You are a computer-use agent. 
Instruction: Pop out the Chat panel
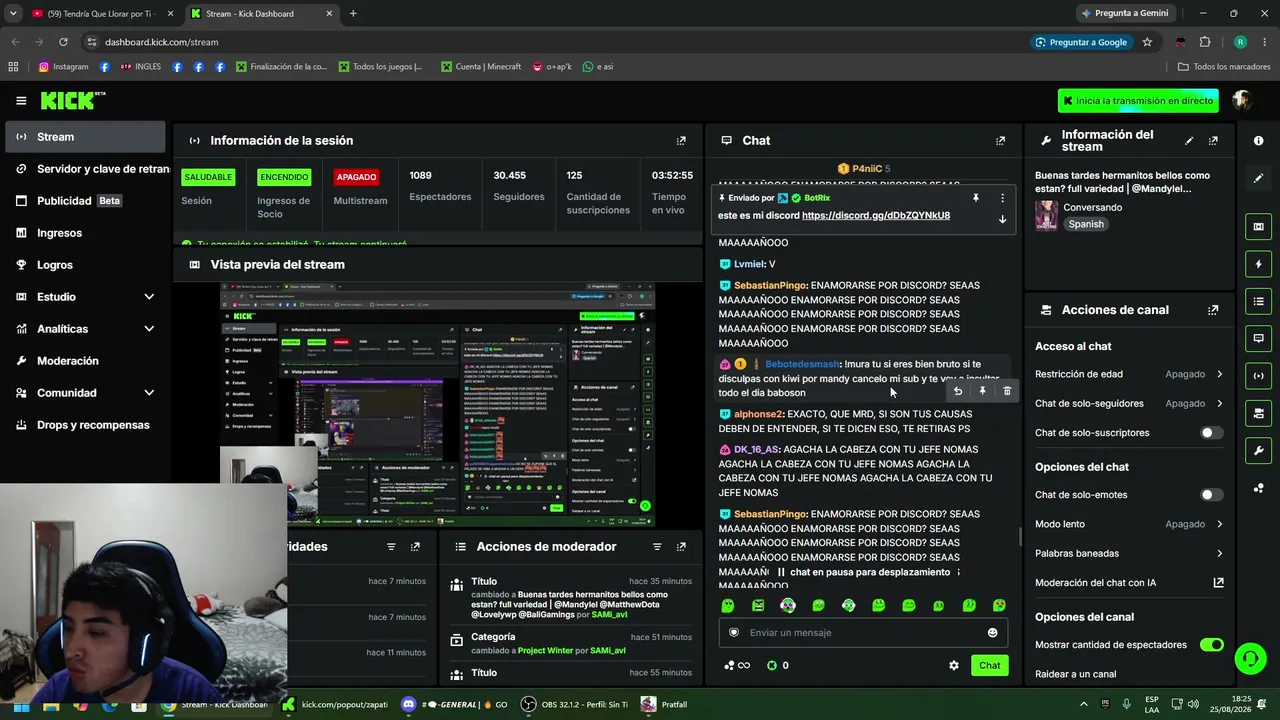(1000, 141)
